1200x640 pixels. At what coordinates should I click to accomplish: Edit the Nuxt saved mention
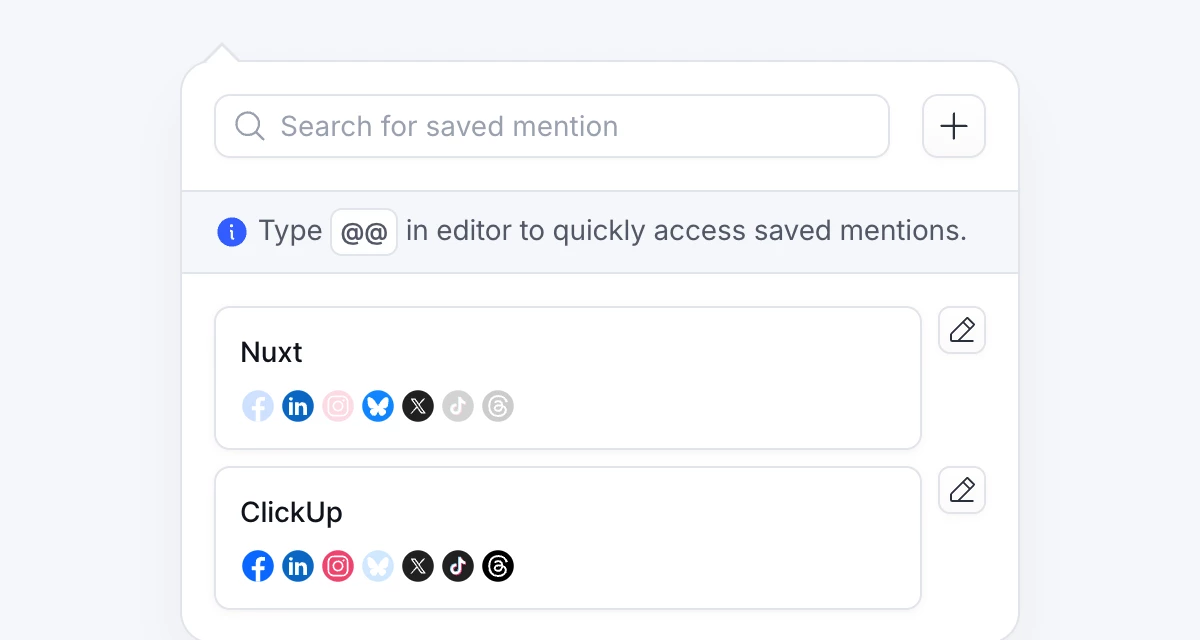point(961,330)
